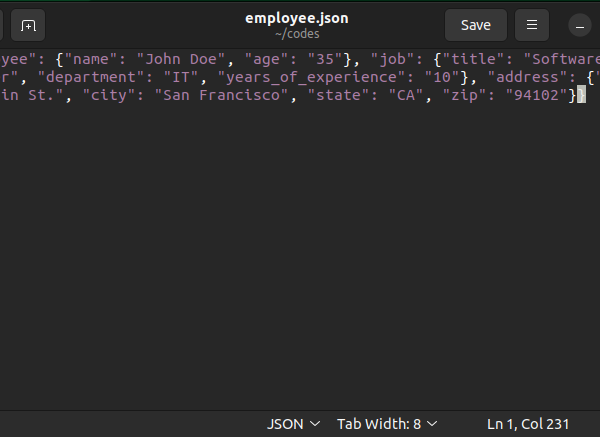Image resolution: width=600 pixels, height=437 pixels.
Task: Click the employee.json title
Action: click(297, 18)
